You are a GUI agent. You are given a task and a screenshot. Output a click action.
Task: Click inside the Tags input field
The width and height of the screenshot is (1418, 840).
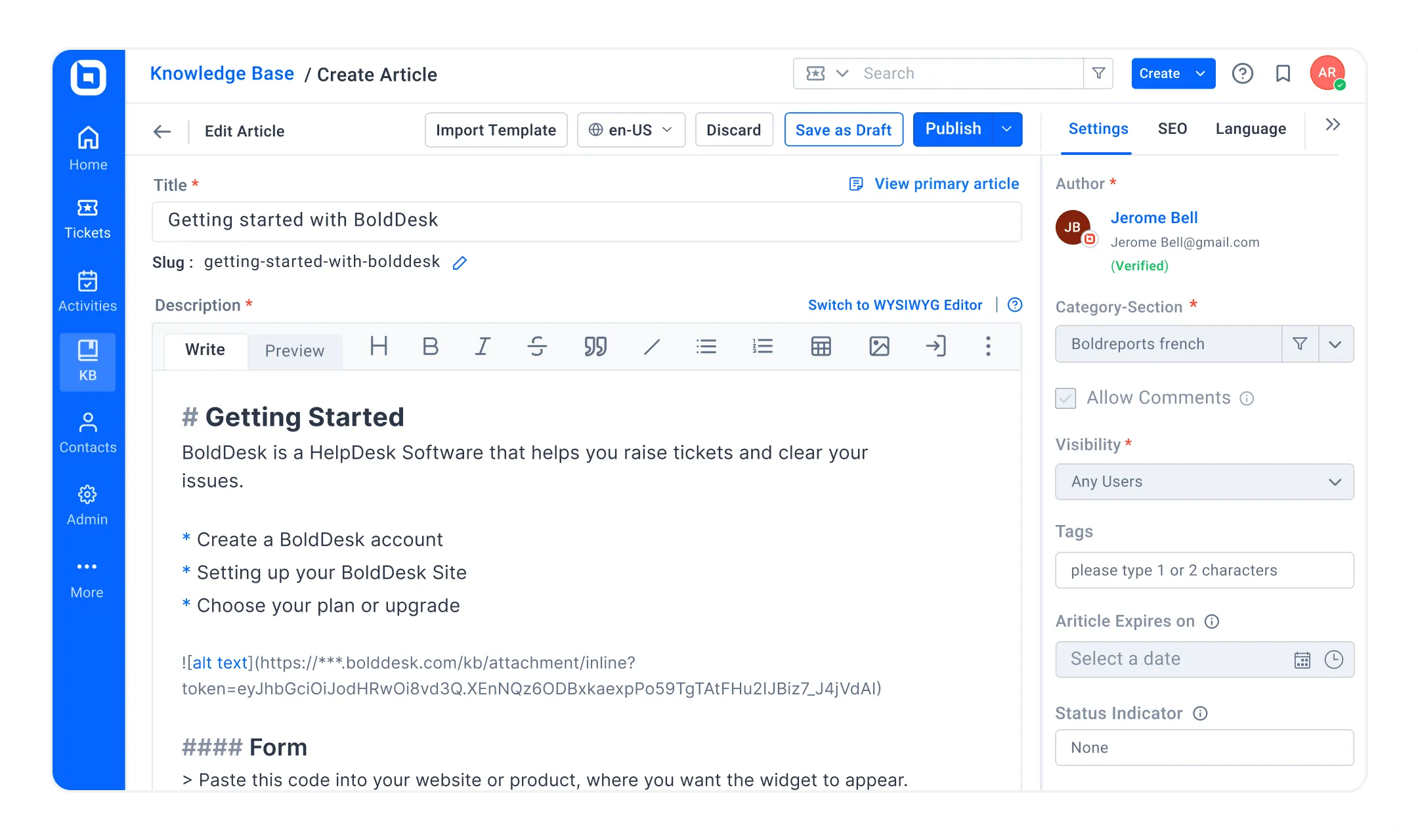[1204, 570]
